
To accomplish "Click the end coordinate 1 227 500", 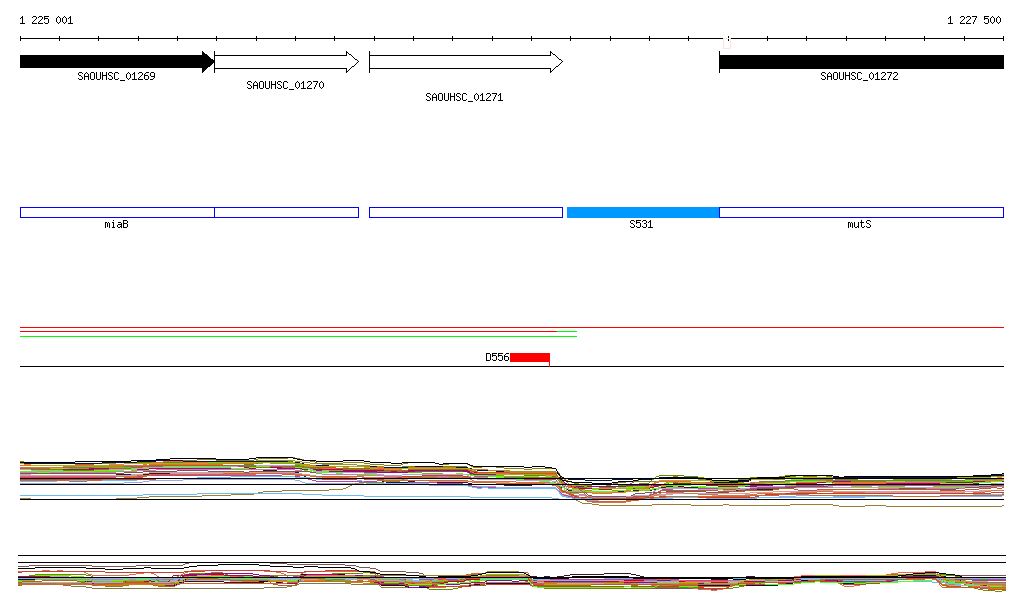I will click(x=974, y=20).
